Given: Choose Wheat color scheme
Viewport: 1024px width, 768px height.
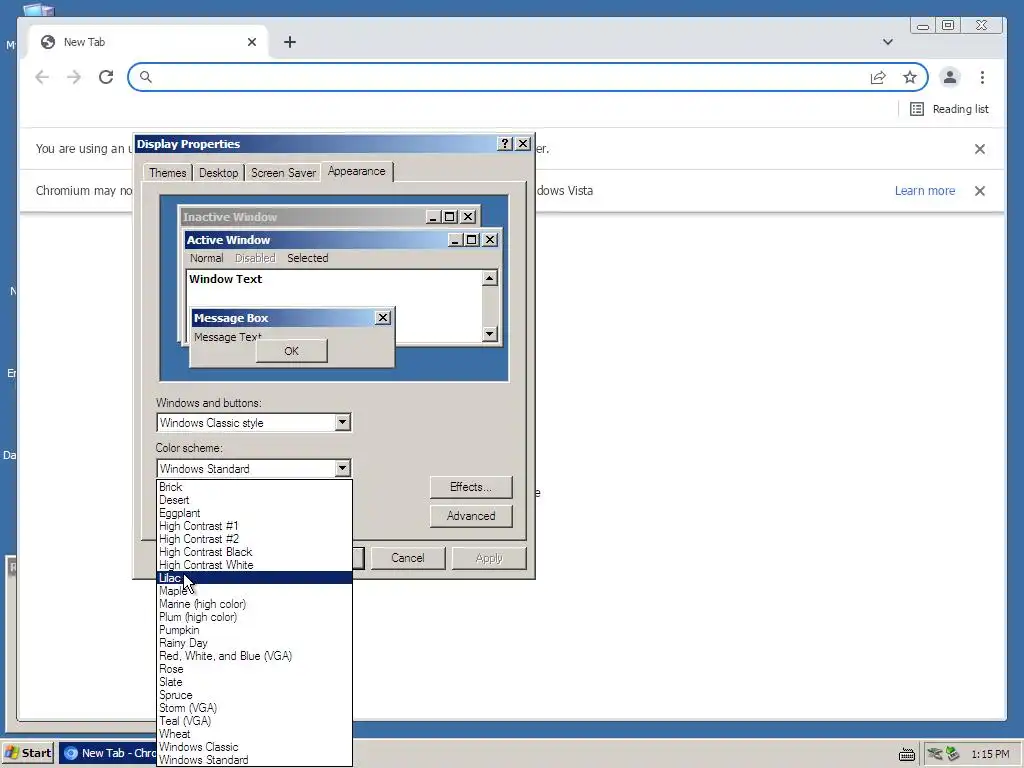Looking at the screenshot, I should (x=255, y=734).
